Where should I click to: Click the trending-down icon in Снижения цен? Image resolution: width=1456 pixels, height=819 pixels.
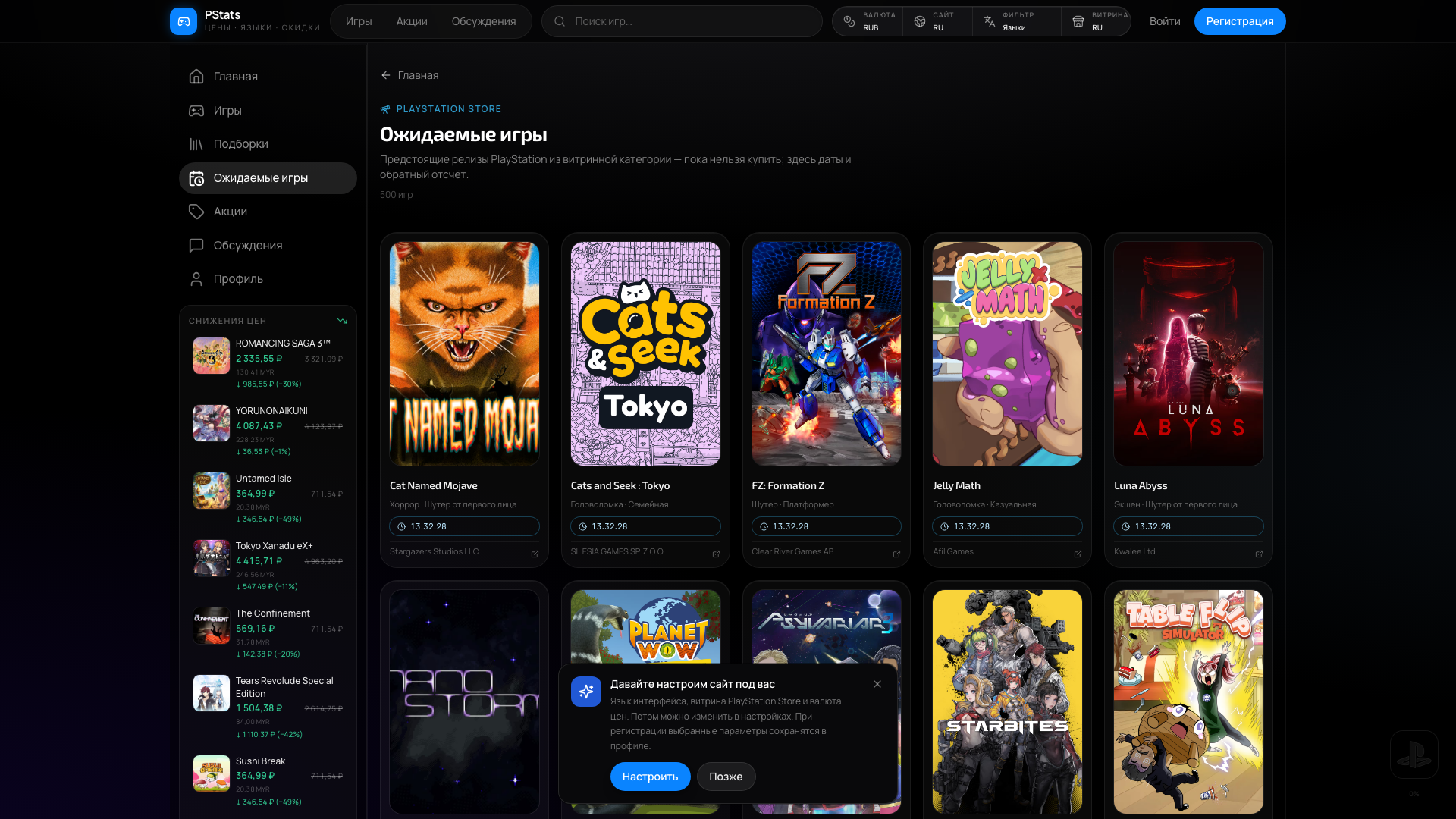[x=342, y=321]
